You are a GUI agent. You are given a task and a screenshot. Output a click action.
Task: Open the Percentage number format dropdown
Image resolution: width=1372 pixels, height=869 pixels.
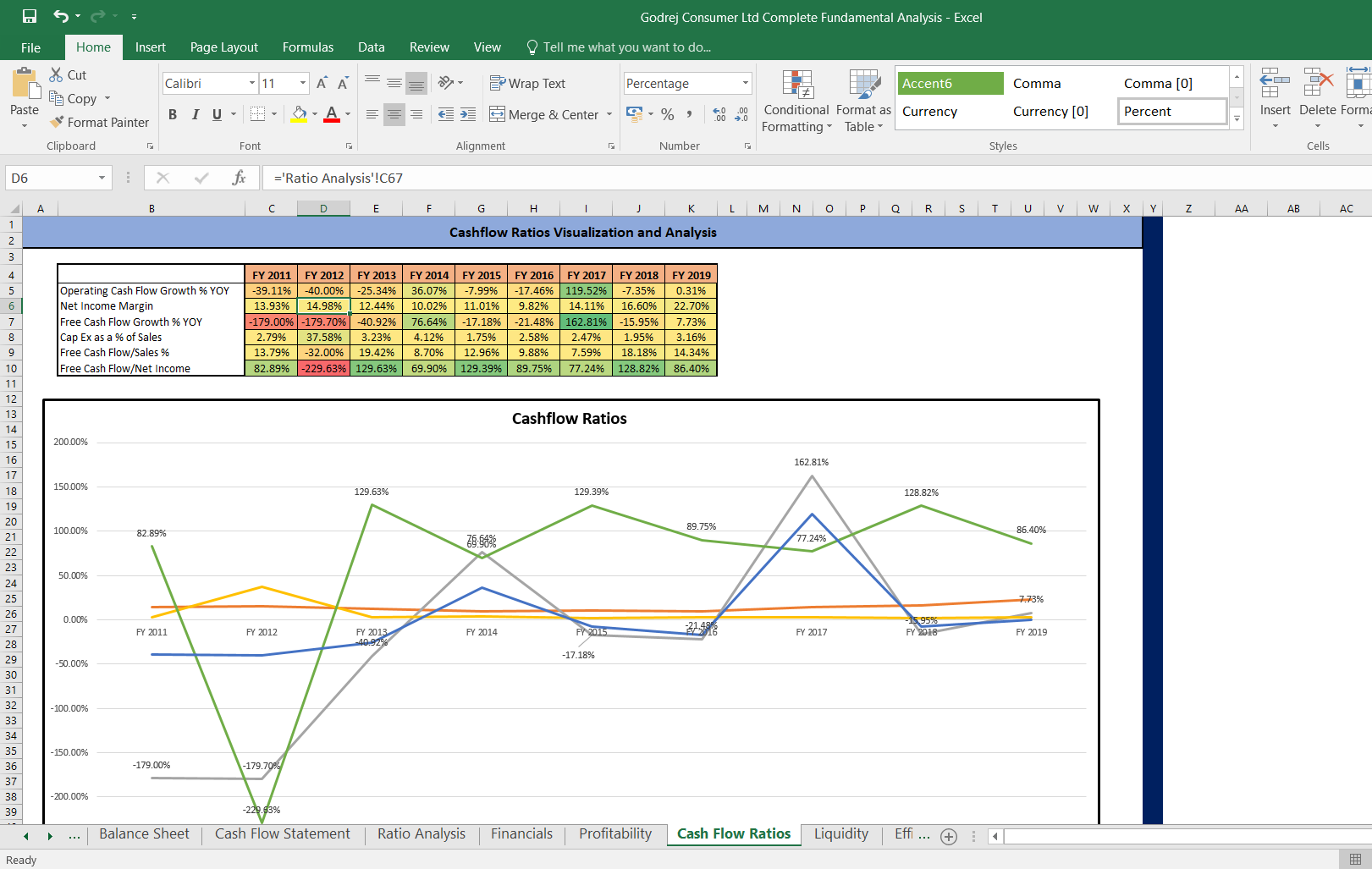click(746, 83)
